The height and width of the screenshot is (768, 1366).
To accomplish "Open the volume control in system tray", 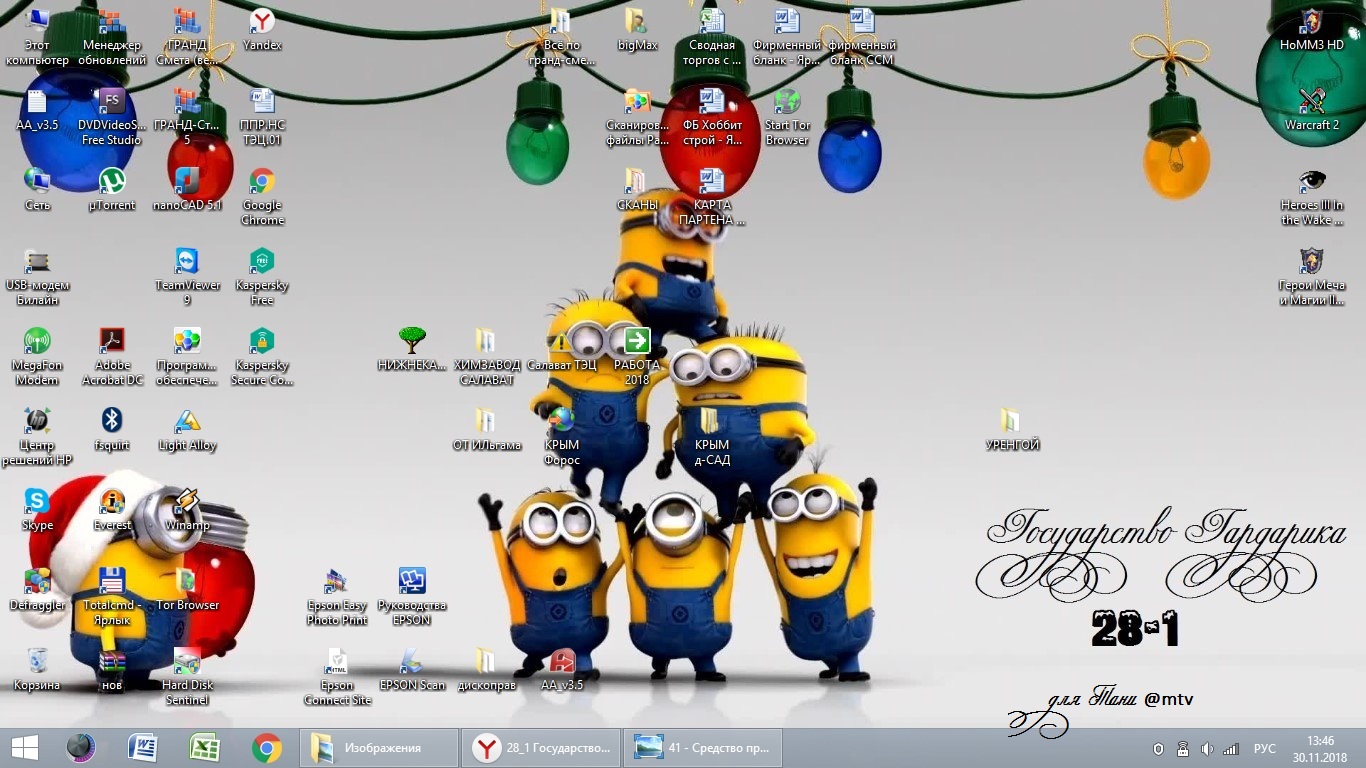I will (x=1207, y=749).
